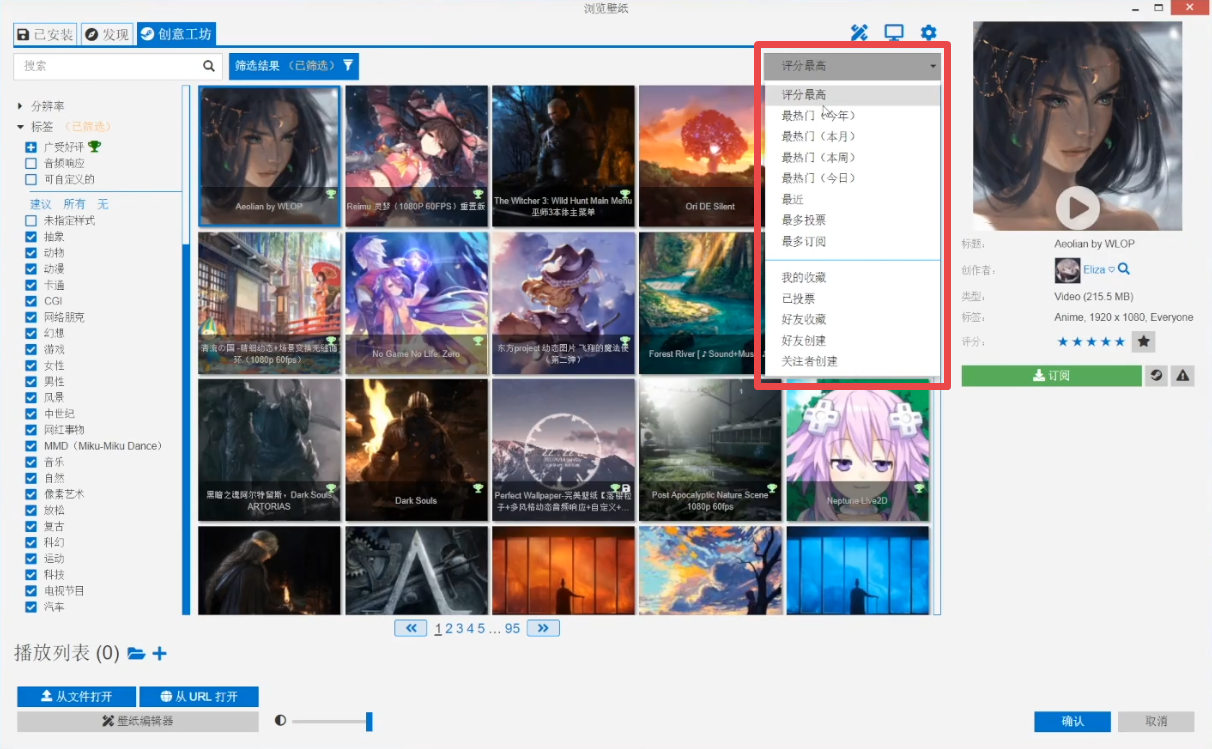1212x749 pixels.
Task: Select 最多投票 sort option
Action: pyautogui.click(x=852, y=221)
